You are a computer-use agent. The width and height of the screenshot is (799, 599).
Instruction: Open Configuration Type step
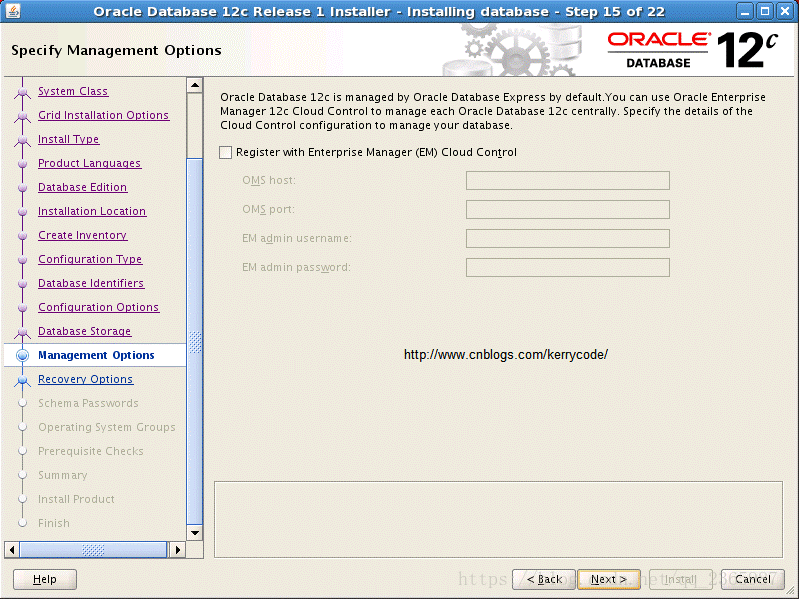tap(90, 259)
